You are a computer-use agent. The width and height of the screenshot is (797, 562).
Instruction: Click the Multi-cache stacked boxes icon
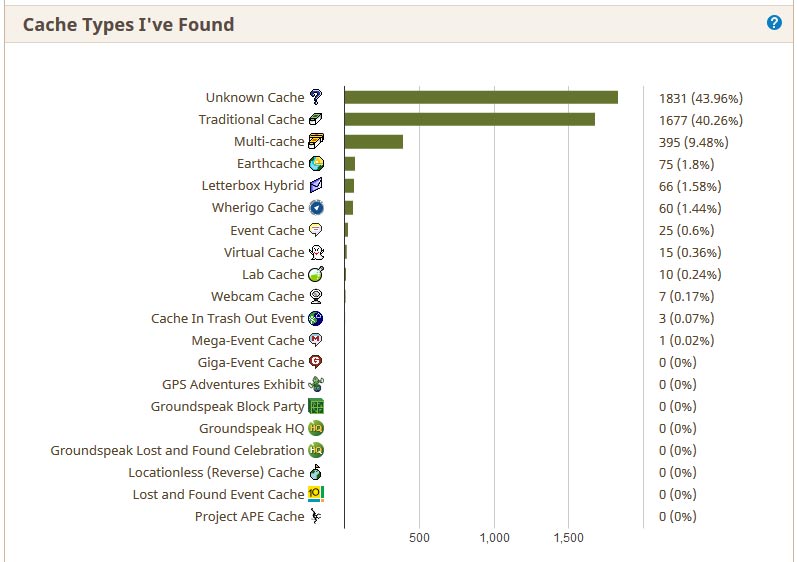pos(316,141)
